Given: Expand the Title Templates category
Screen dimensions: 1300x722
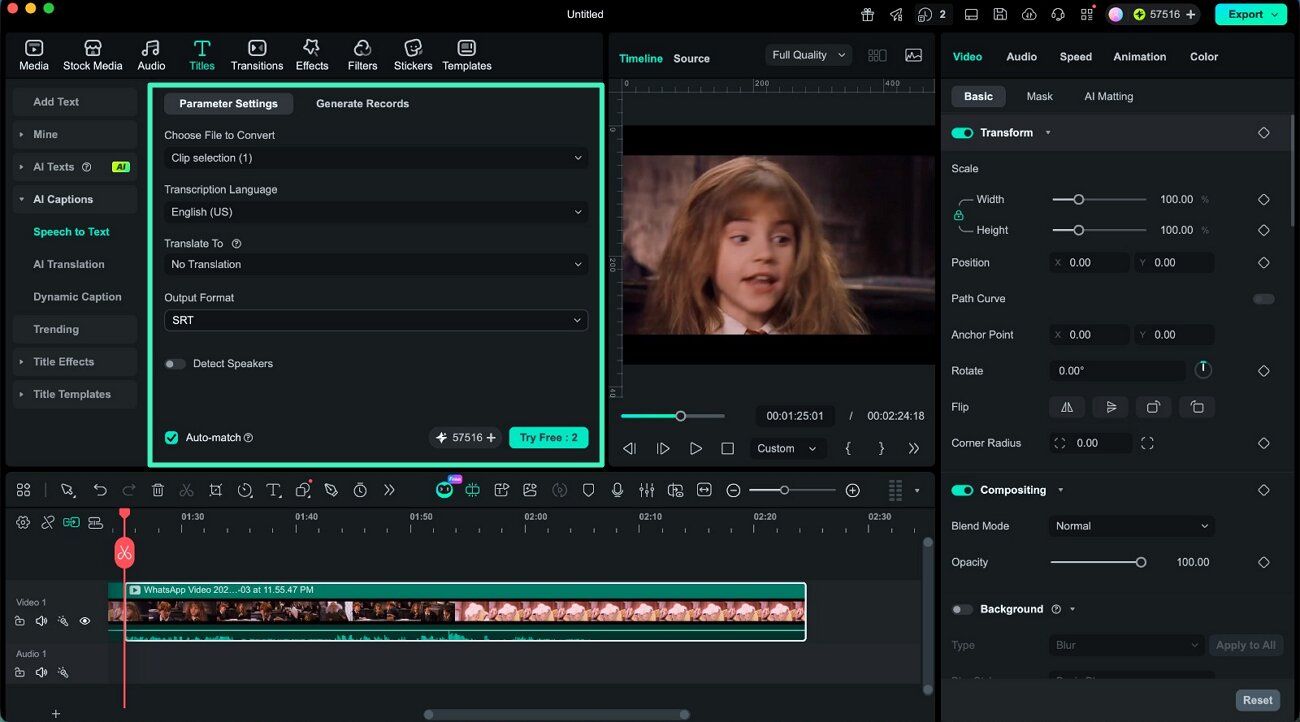Looking at the screenshot, I should (75, 394).
